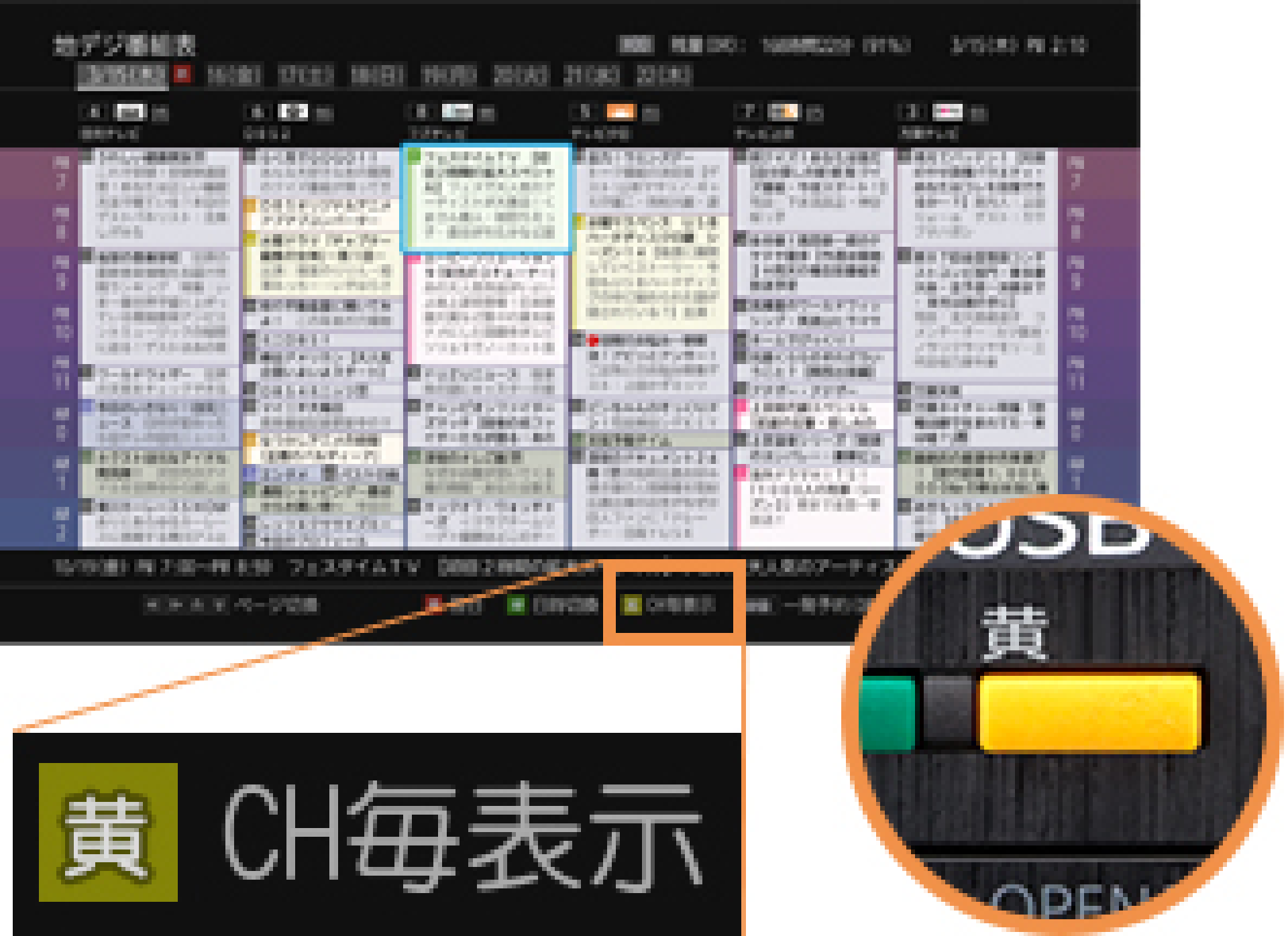Viewport: 1288px width, 936px height.
Task: Click the large yellow 黄 icon
Action: coord(108,832)
